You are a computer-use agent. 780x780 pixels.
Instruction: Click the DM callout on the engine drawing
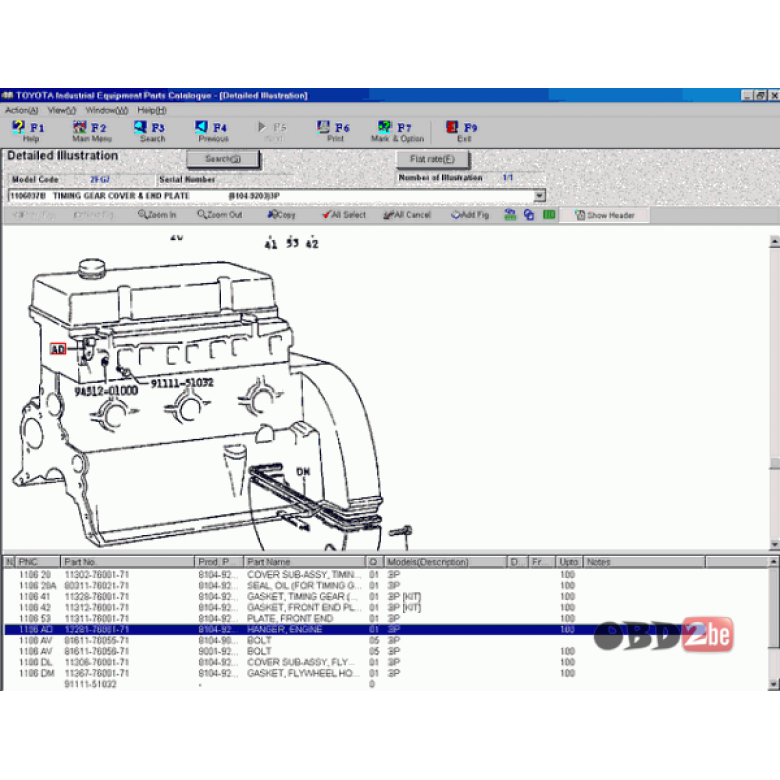[x=303, y=471]
